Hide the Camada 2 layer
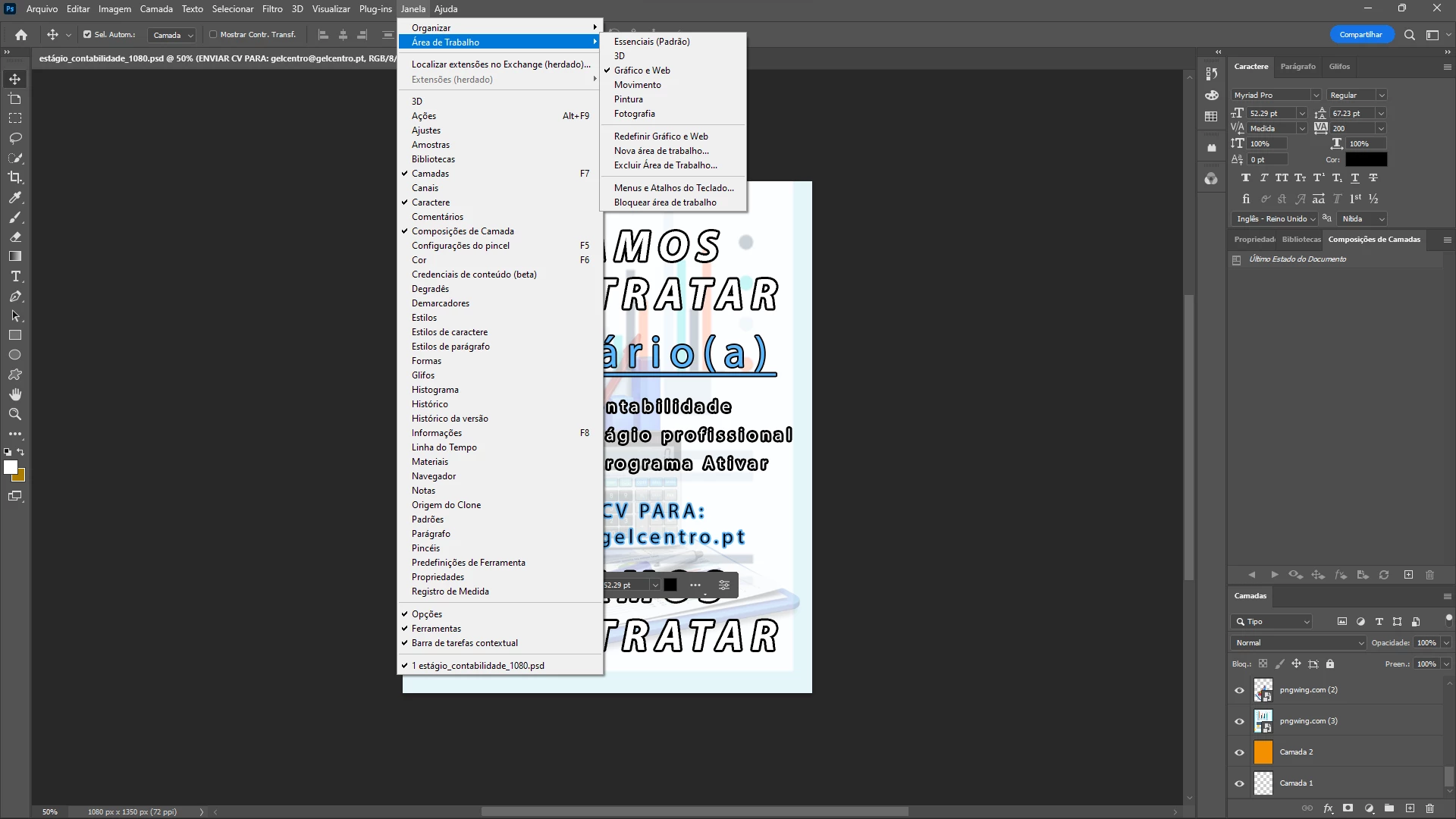Screen dimensions: 1456x819 [1239, 752]
